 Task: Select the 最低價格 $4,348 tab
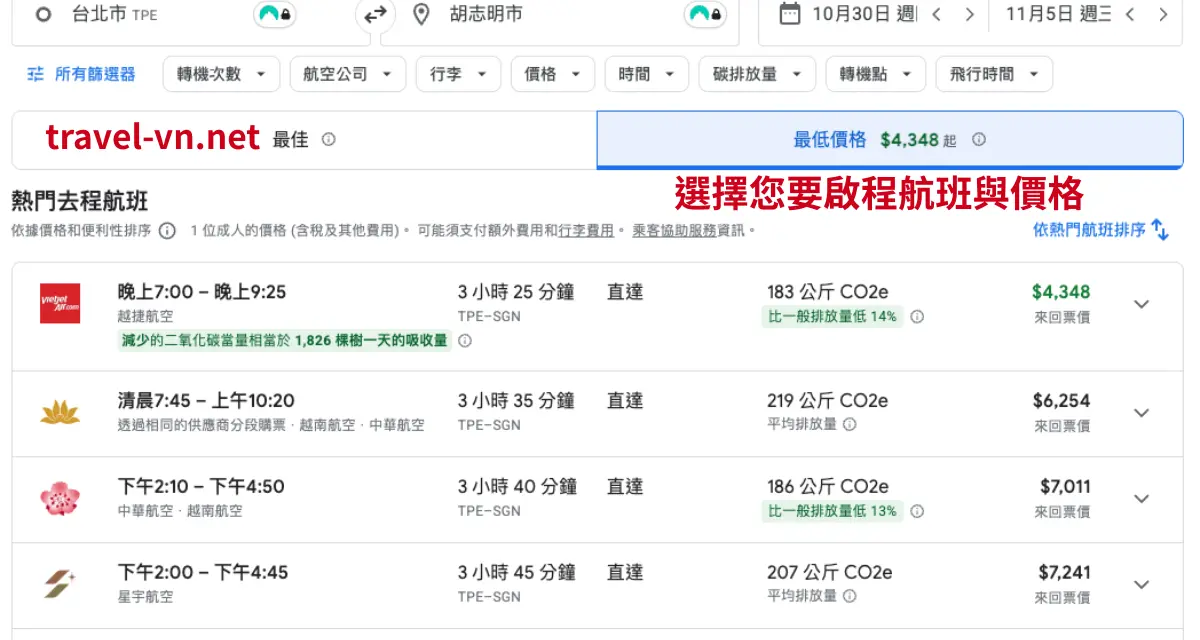click(x=890, y=140)
